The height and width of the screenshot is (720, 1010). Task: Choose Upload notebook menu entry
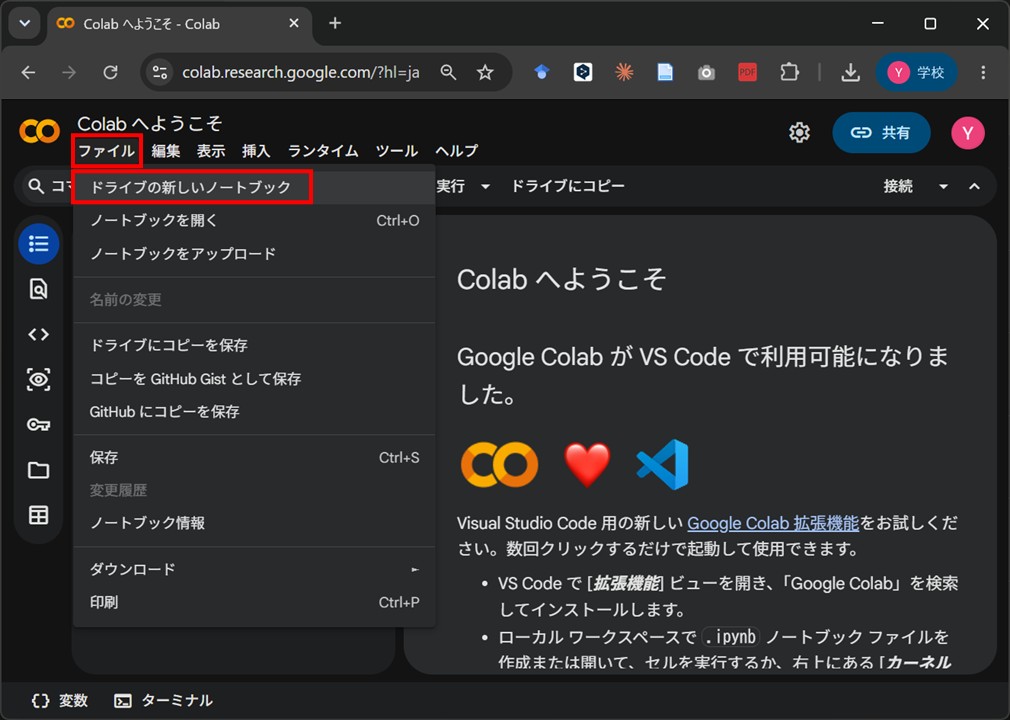[254, 254]
